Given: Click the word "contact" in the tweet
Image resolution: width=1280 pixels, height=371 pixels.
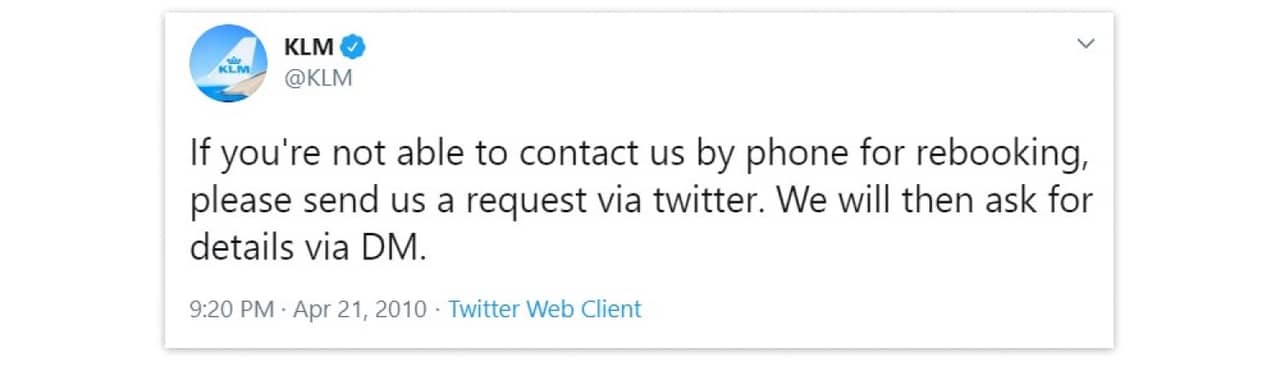Looking at the screenshot, I should [548, 157].
